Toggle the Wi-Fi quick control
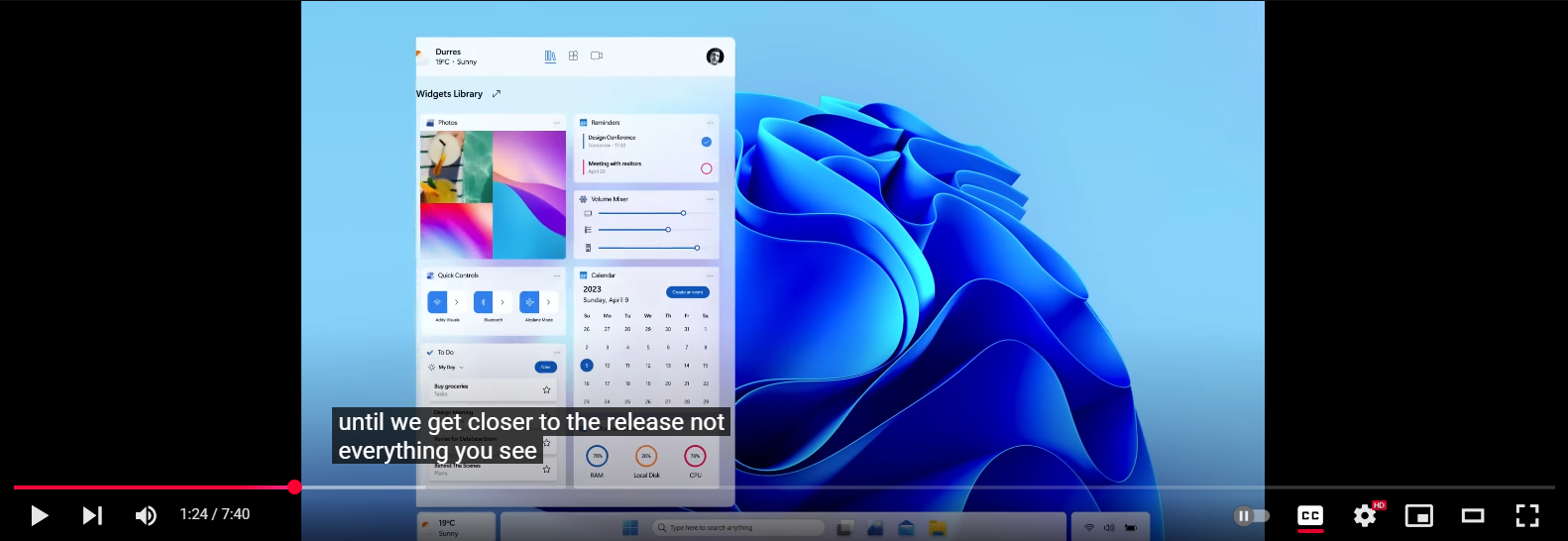Viewport: 1568px width, 541px height. 437,302
